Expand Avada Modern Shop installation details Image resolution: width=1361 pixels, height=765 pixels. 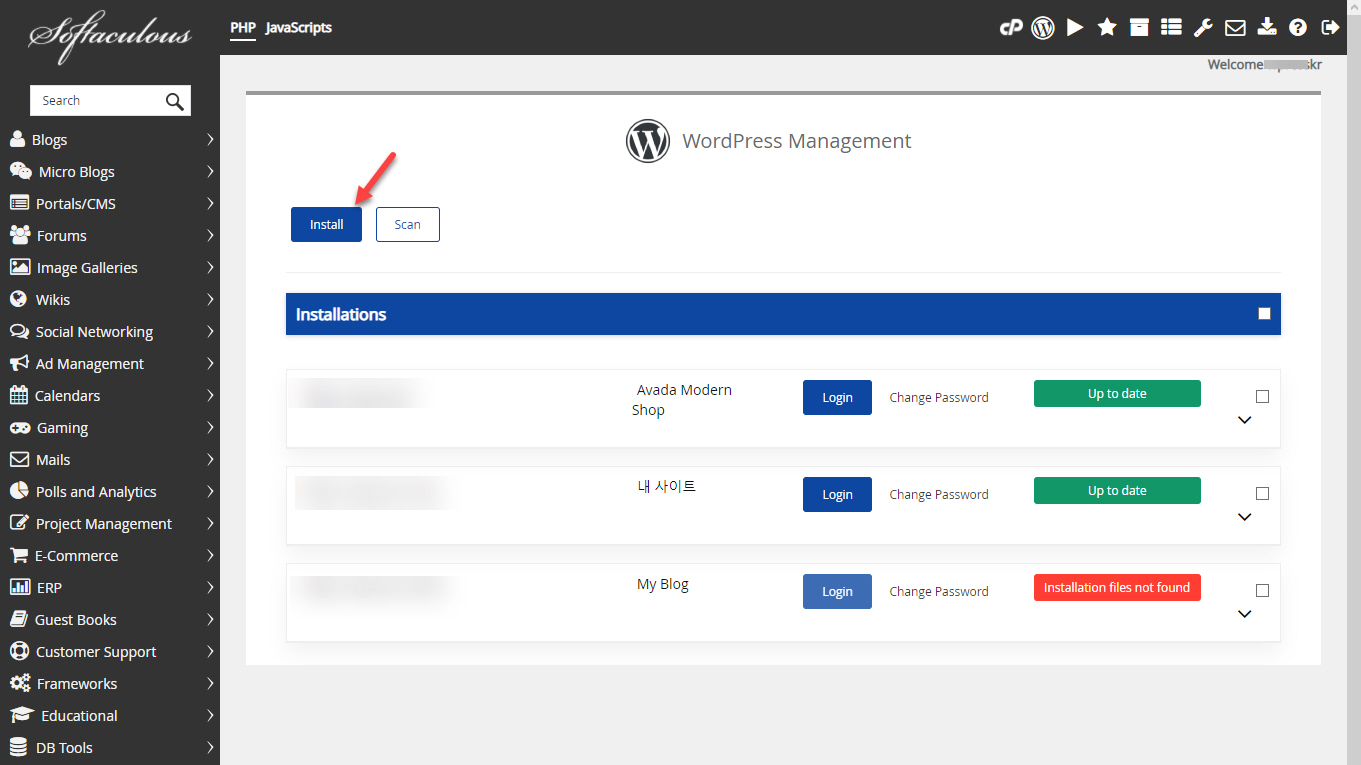[x=1245, y=420]
